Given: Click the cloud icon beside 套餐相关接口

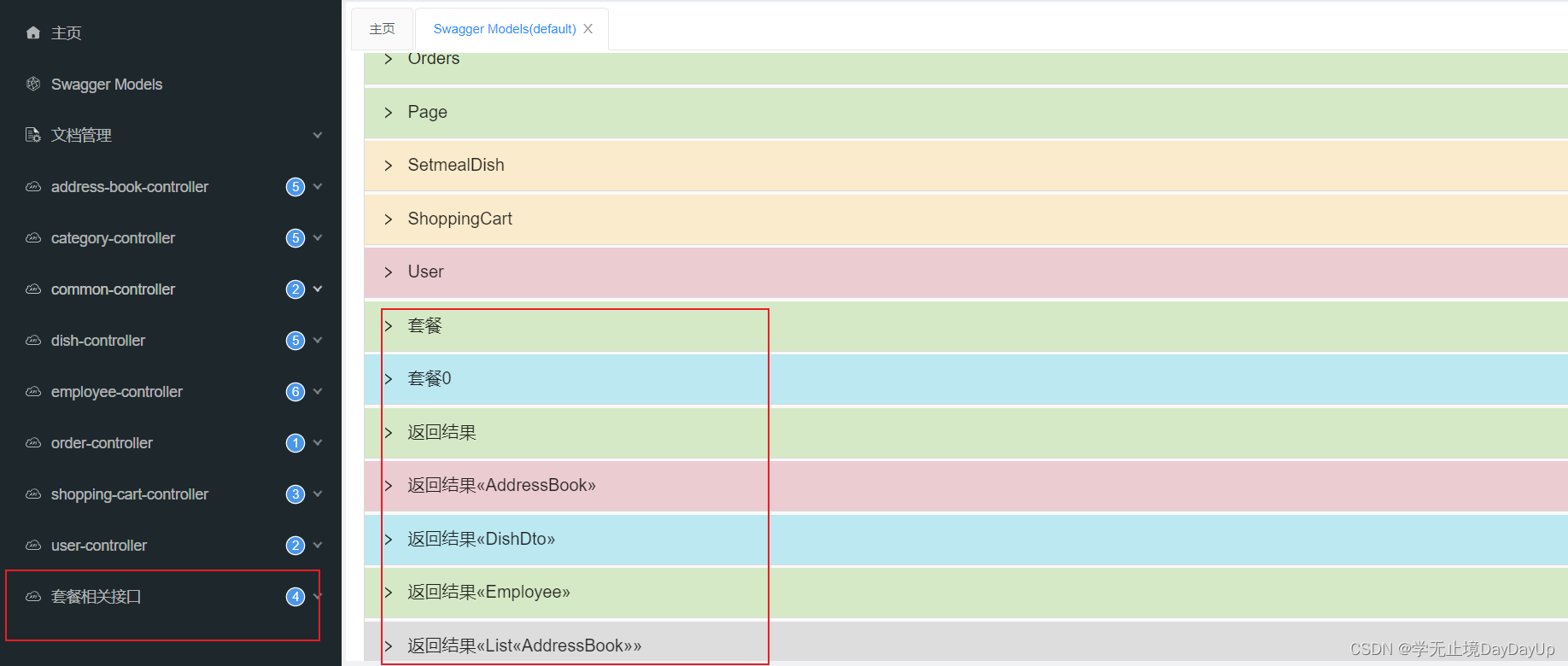Looking at the screenshot, I should coord(33,596).
